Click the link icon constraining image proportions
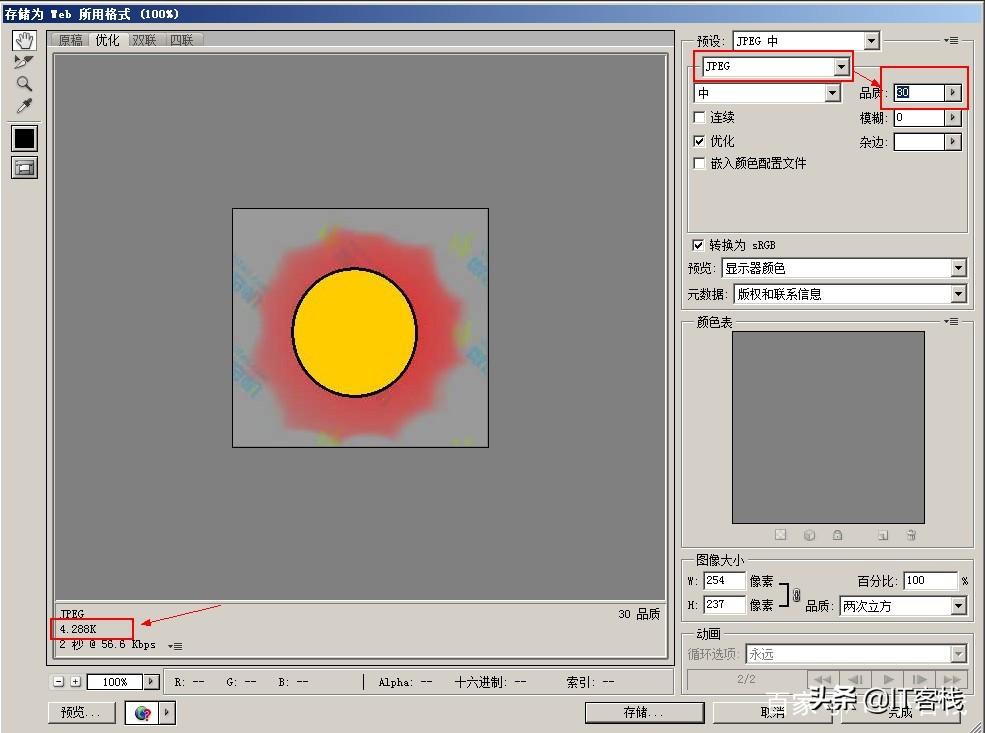The height and width of the screenshot is (733, 985). pos(797,594)
